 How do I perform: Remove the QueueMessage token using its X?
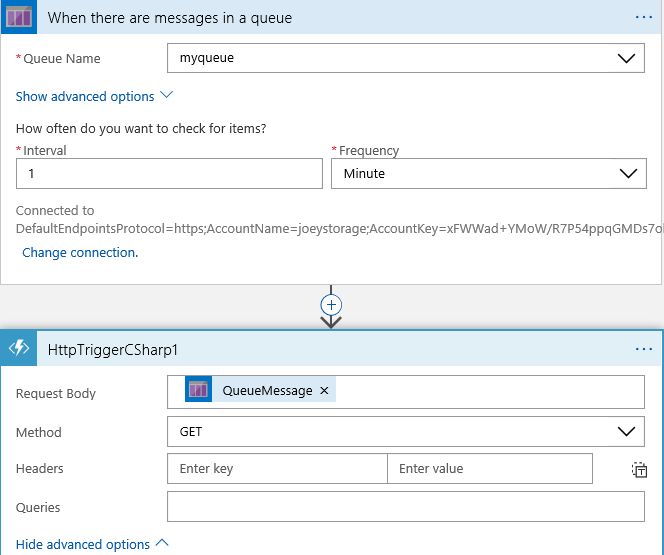pos(324,390)
